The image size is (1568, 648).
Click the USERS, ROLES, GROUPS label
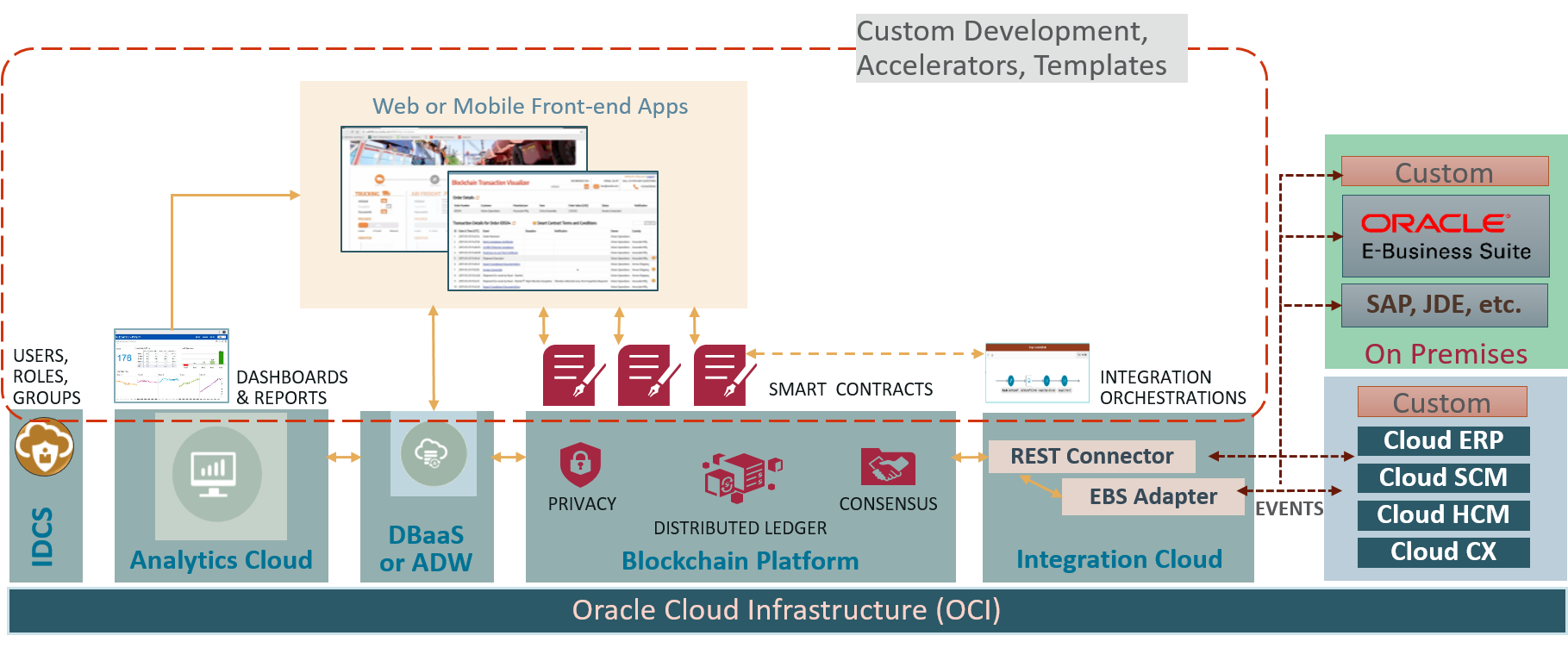coord(47,377)
